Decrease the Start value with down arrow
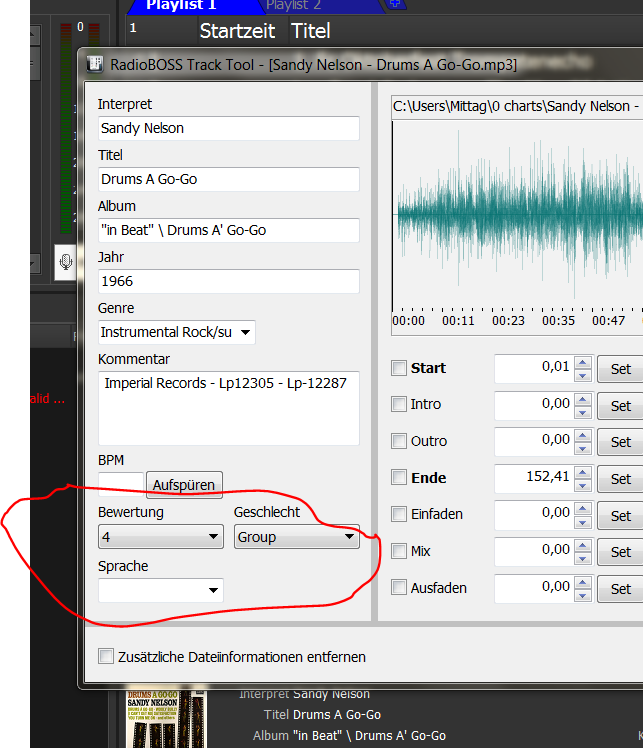643x748 pixels. point(582,375)
